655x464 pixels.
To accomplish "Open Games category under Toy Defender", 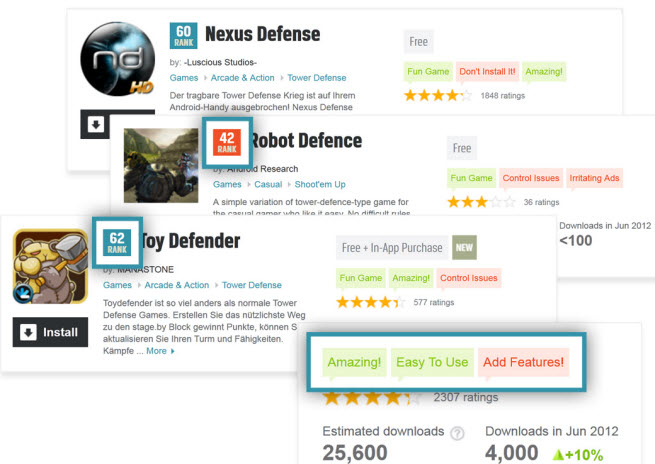I will pos(117,285).
